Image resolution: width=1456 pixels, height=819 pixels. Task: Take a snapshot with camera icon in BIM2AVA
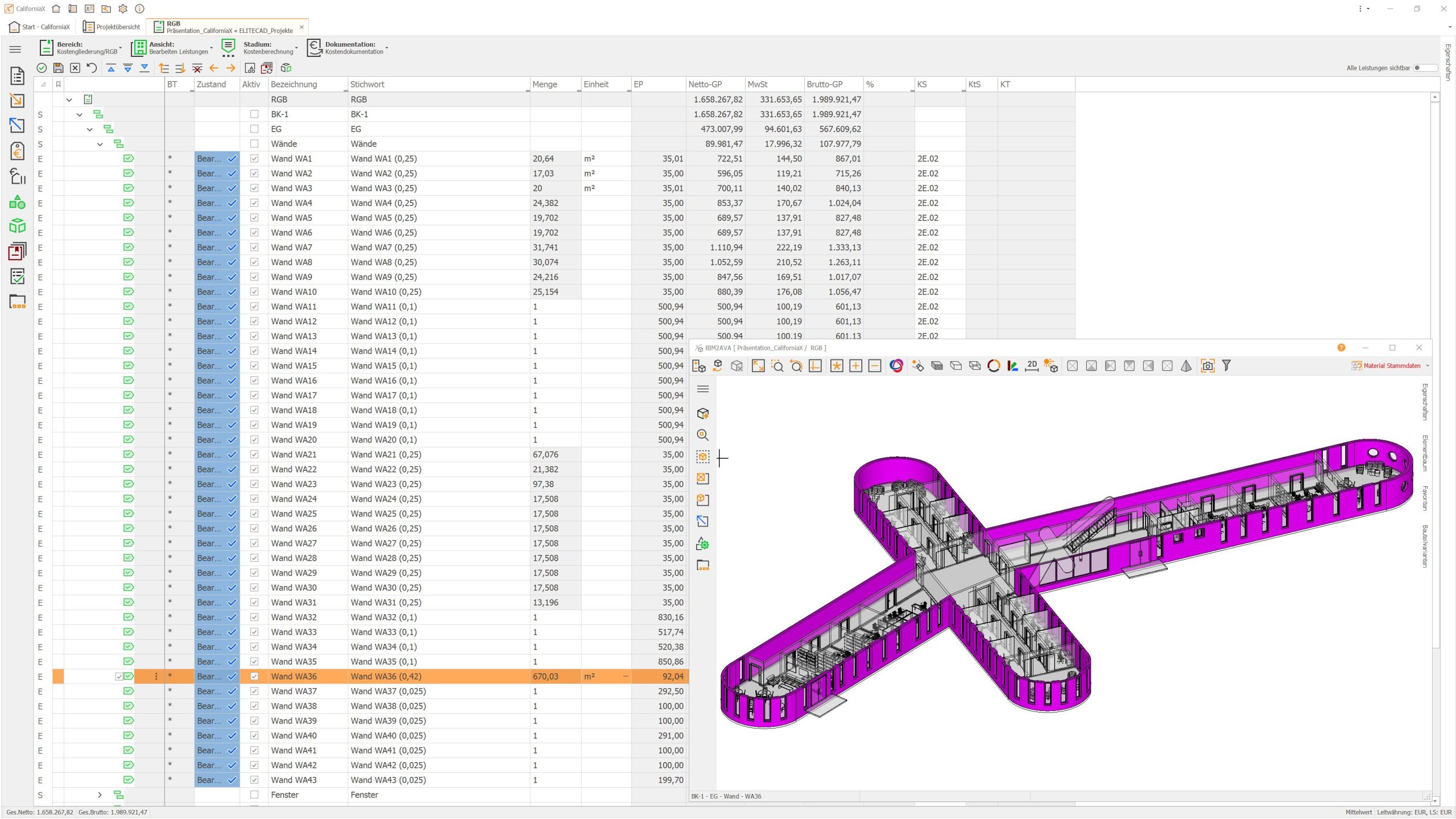(x=1207, y=366)
